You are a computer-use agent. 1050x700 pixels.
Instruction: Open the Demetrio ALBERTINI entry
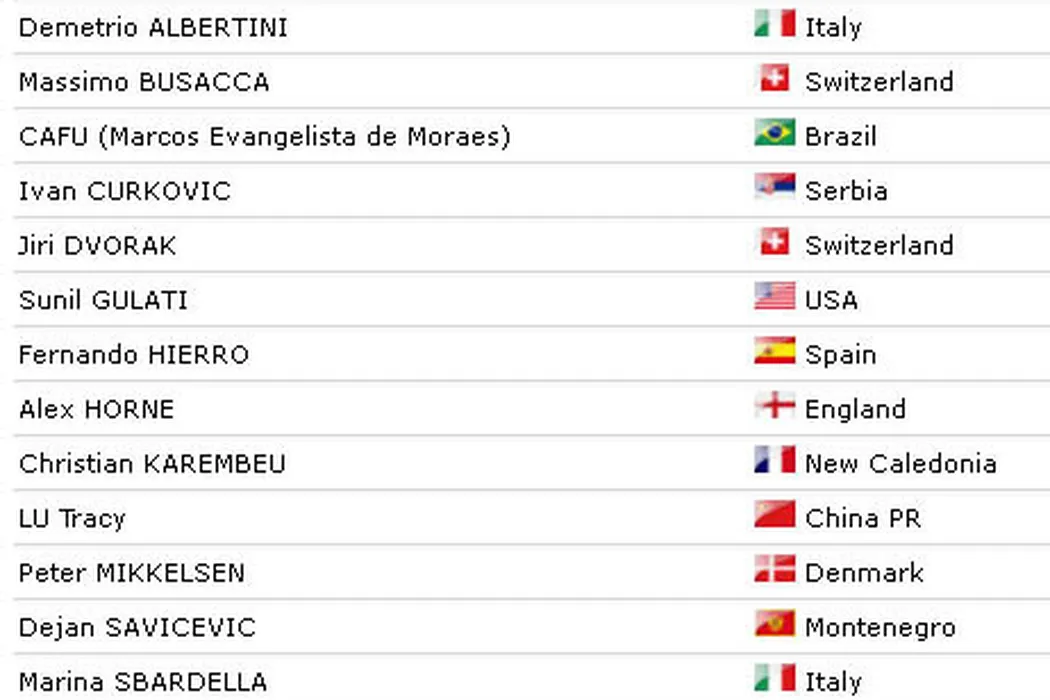coord(153,27)
